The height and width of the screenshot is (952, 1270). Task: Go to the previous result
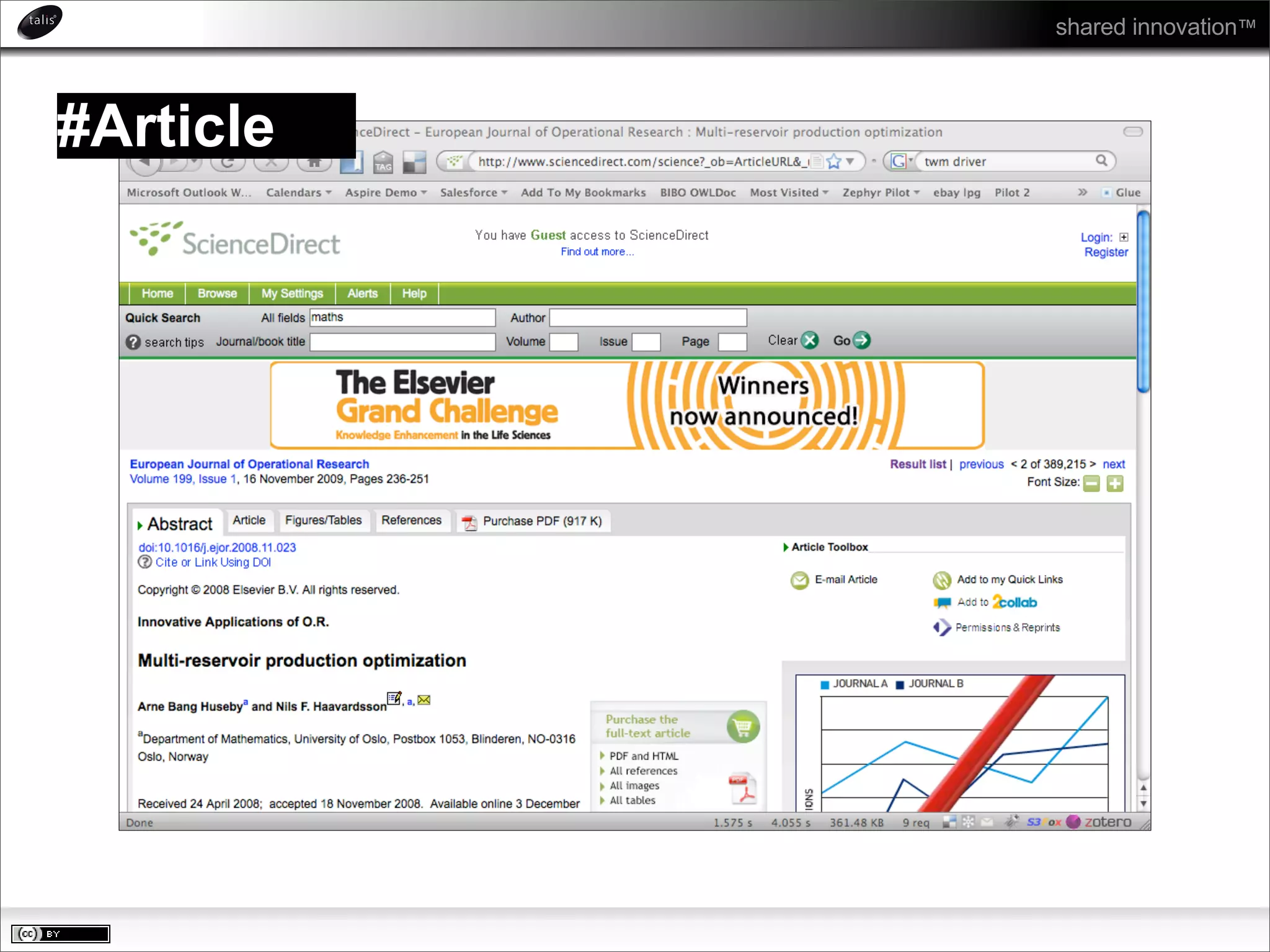tap(982, 464)
